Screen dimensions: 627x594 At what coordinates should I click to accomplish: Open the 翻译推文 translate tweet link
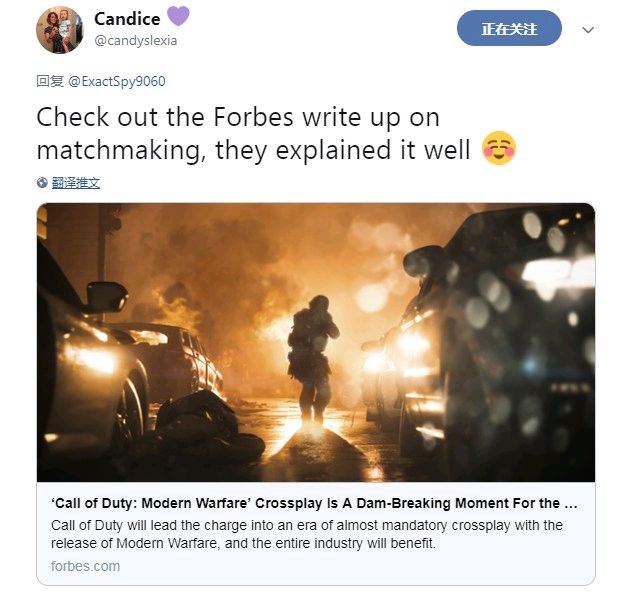click(76, 183)
